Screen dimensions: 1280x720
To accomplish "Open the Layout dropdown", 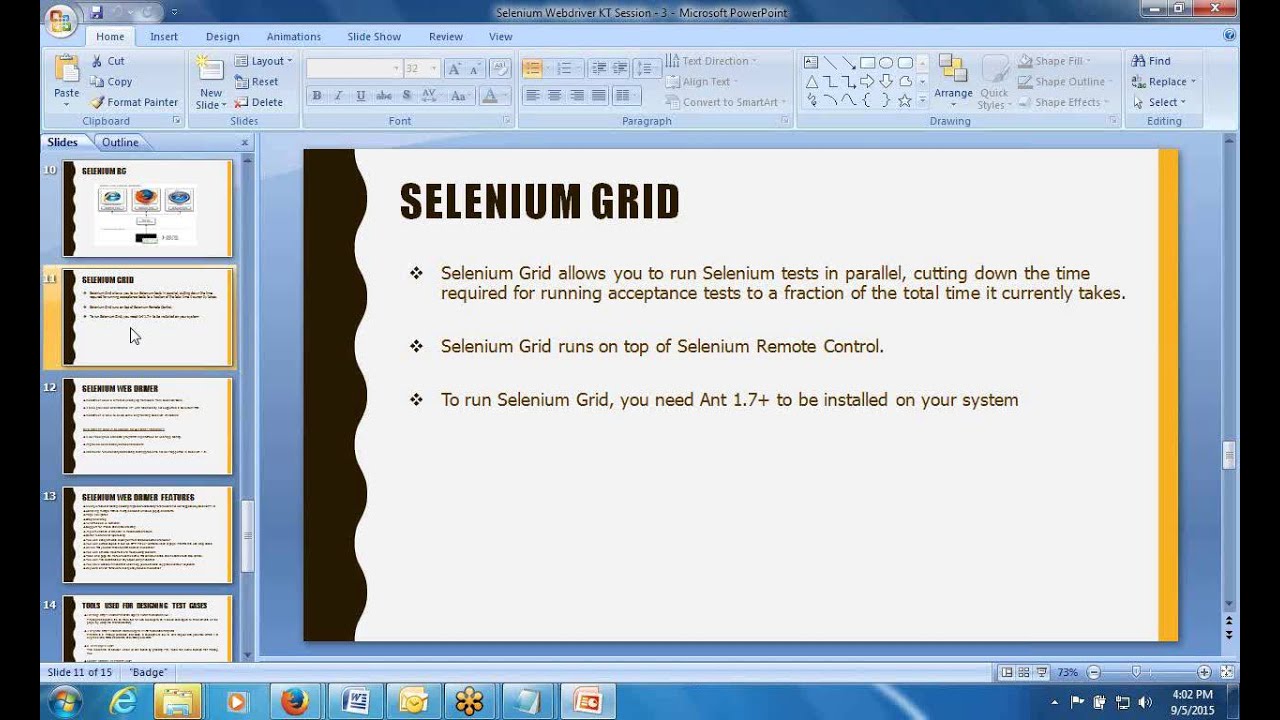I will click(x=264, y=61).
